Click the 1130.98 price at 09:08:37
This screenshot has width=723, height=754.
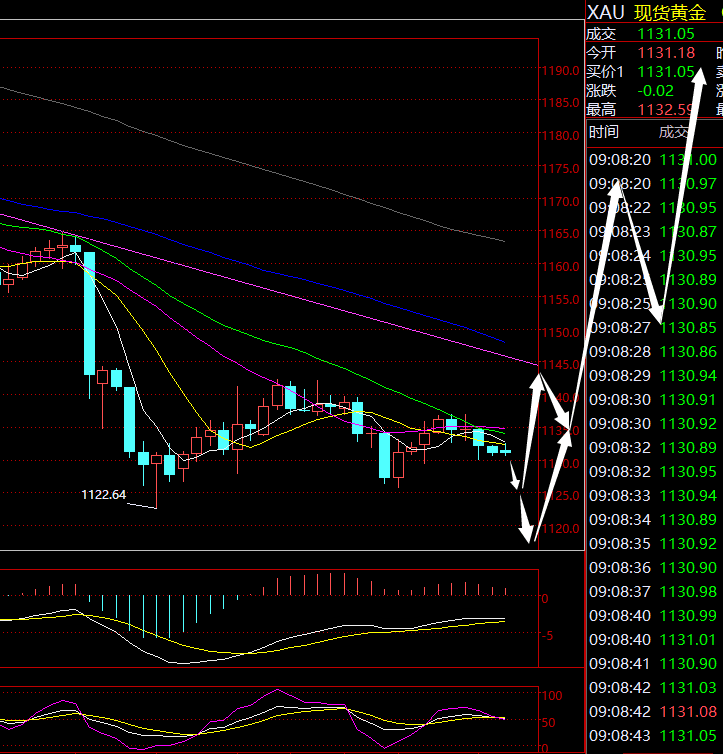coord(688,591)
